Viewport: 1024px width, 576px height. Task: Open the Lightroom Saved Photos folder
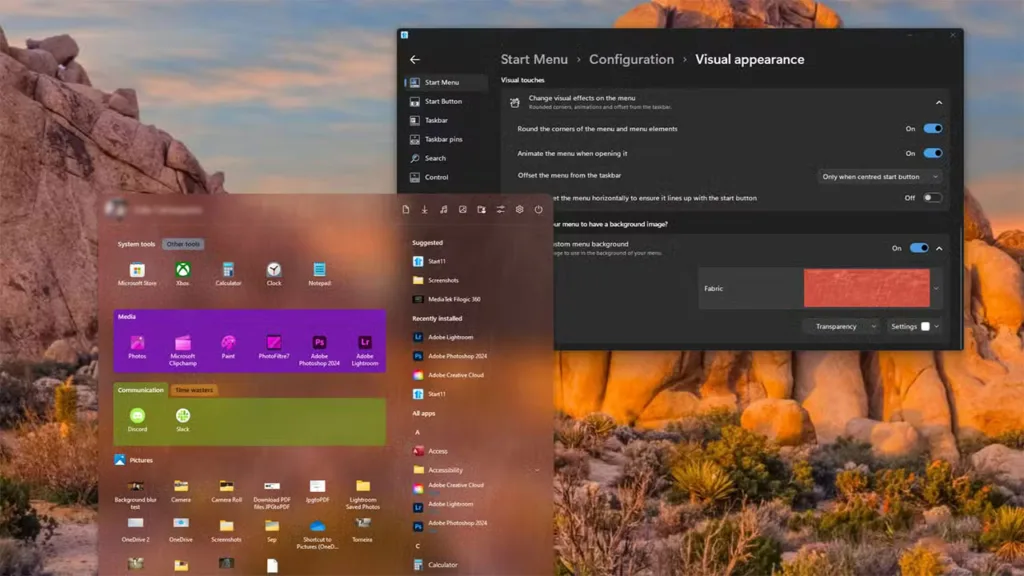362,494
